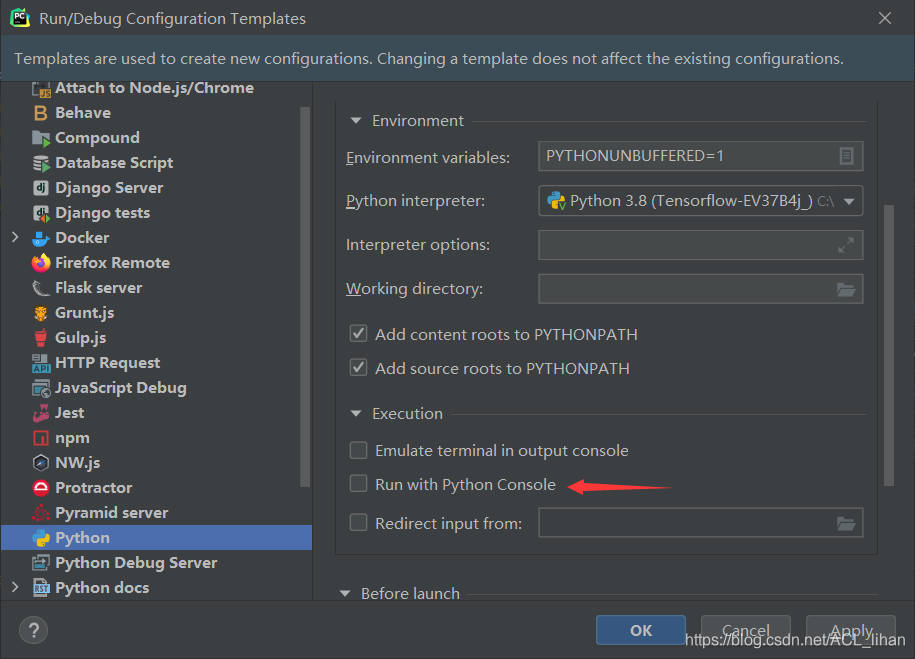Collapse the Execution section

click(x=355, y=414)
